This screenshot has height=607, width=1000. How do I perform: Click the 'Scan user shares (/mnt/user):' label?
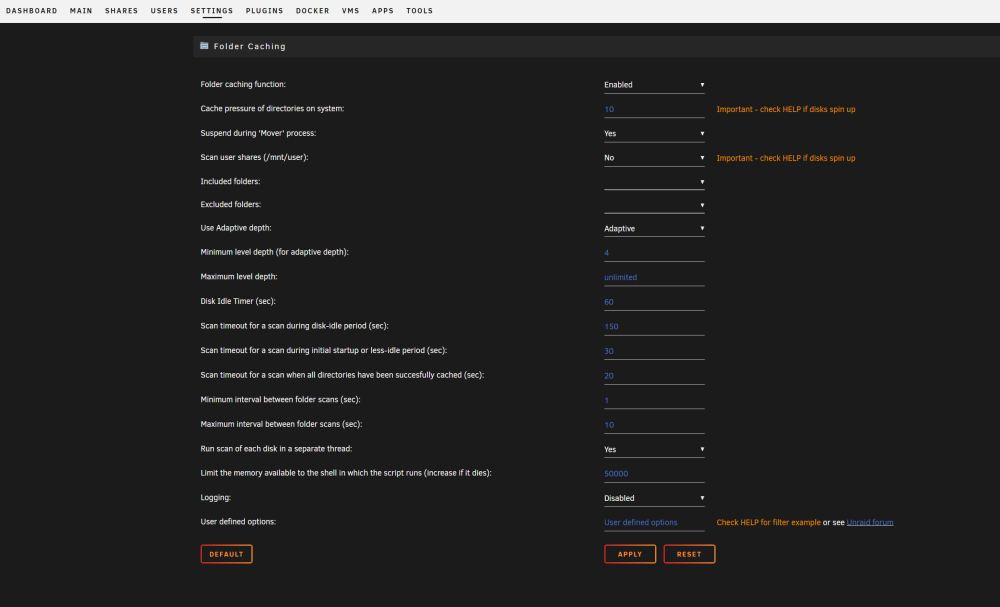point(254,157)
